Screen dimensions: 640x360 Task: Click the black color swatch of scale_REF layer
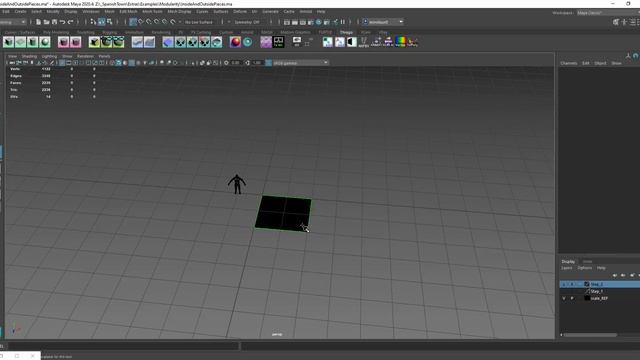[587, 298]
